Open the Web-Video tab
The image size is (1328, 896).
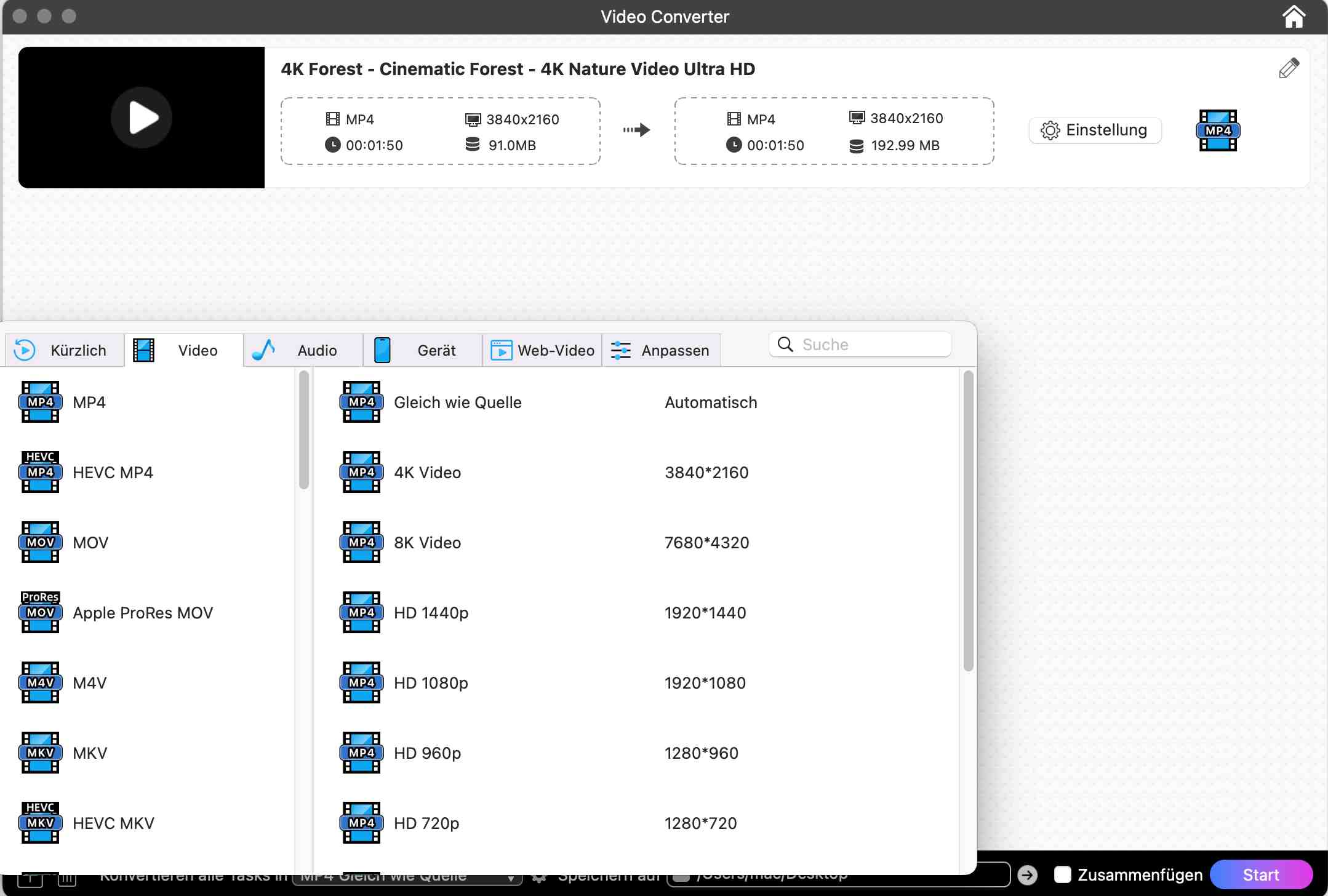point(542,350)
